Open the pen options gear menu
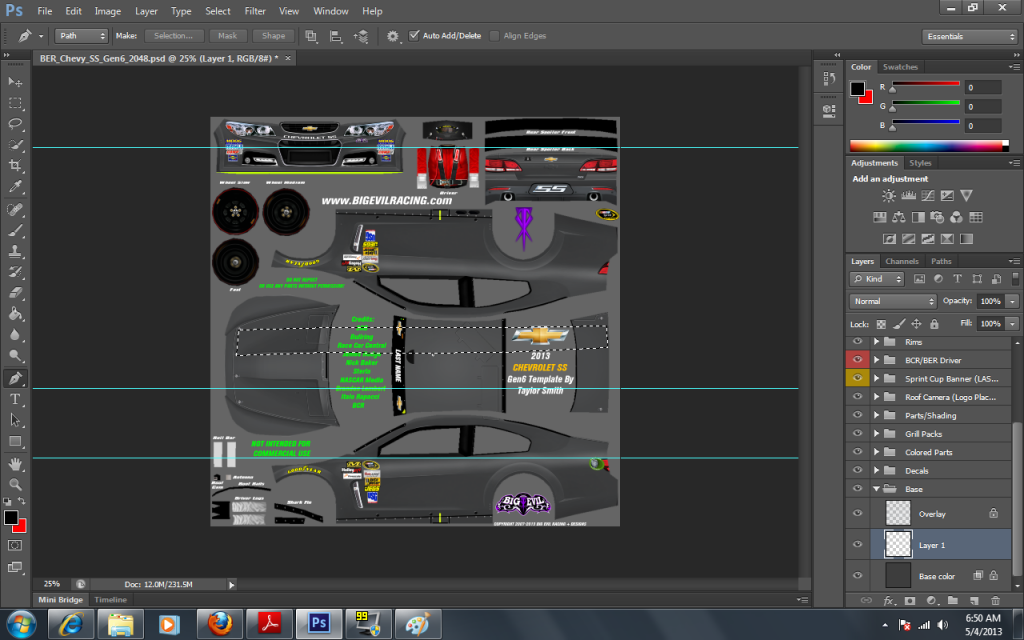The image size is (1024, 640). [392, 37]
